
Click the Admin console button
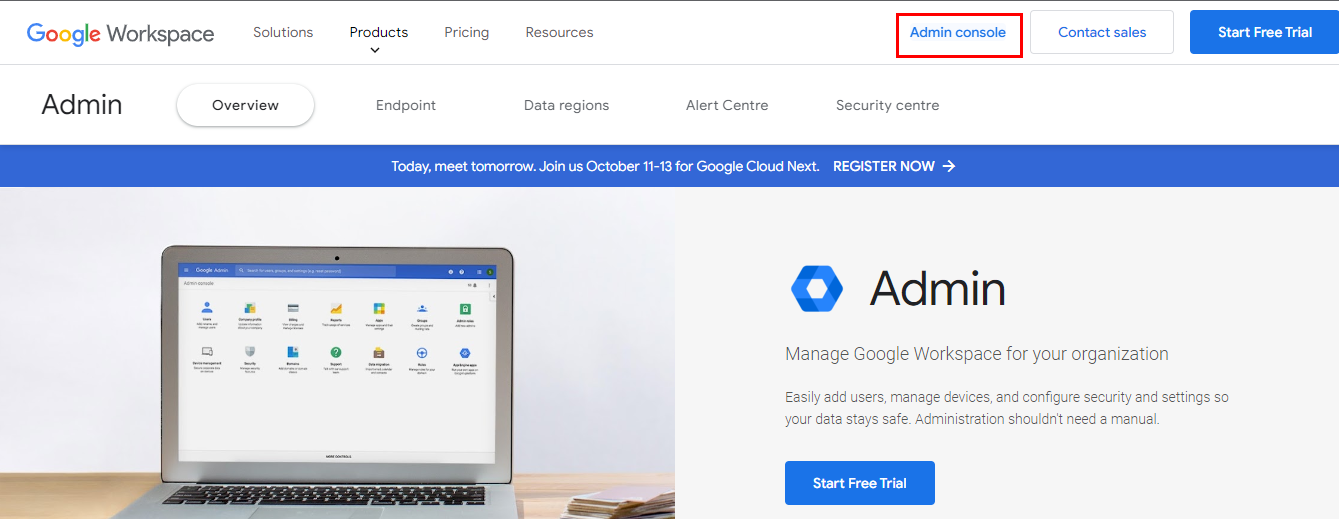click(958, 33)
